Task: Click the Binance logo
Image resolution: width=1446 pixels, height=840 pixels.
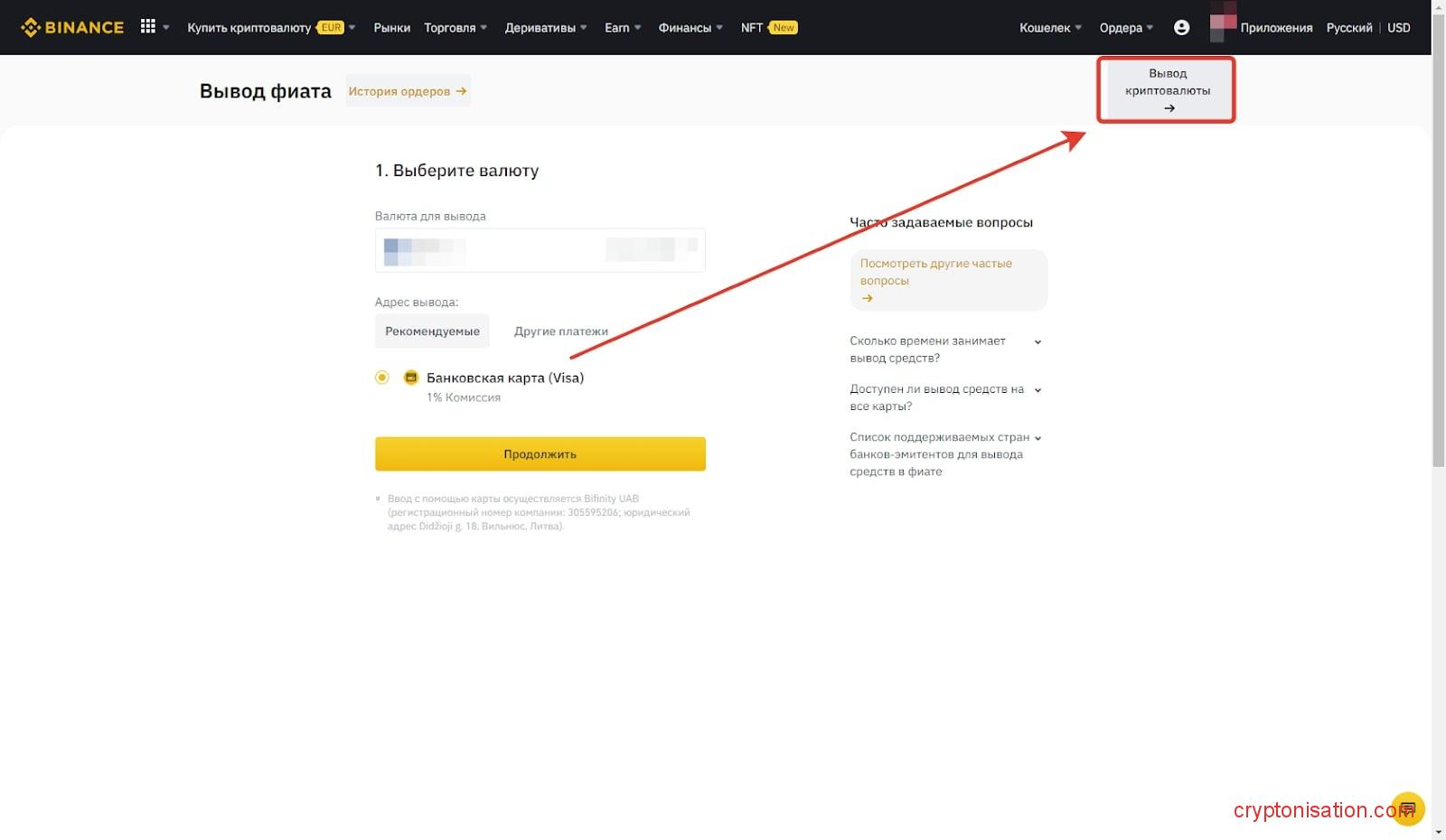Action: click(x=72, y=26)
